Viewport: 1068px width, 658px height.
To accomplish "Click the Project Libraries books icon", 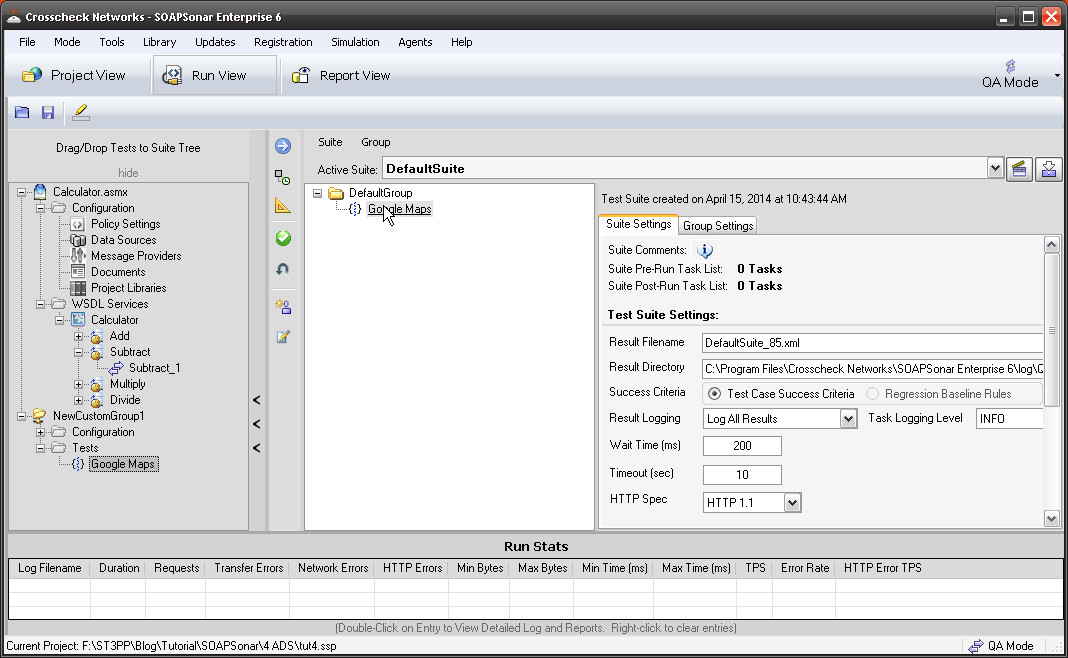I will [78, 288].
